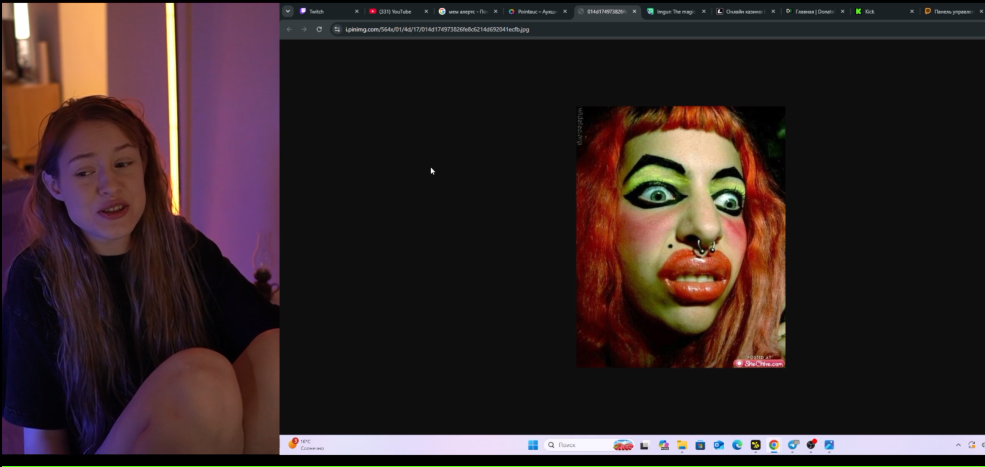Open Outlook from the taskbar
The image size is (985, 467).
pyautogui.click(x=719, y=445)
